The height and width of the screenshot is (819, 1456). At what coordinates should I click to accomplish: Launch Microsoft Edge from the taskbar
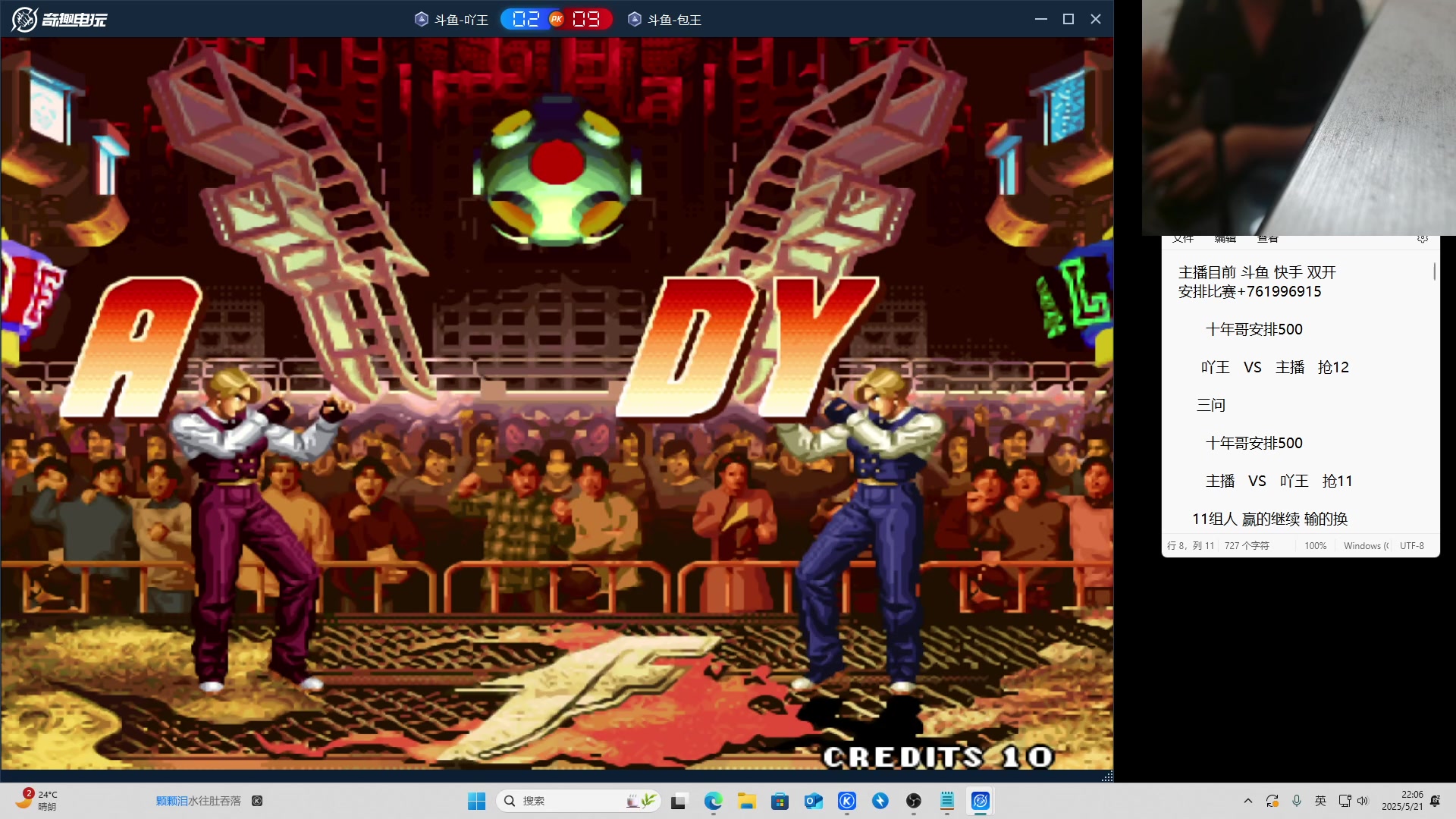tap(713, 801)
